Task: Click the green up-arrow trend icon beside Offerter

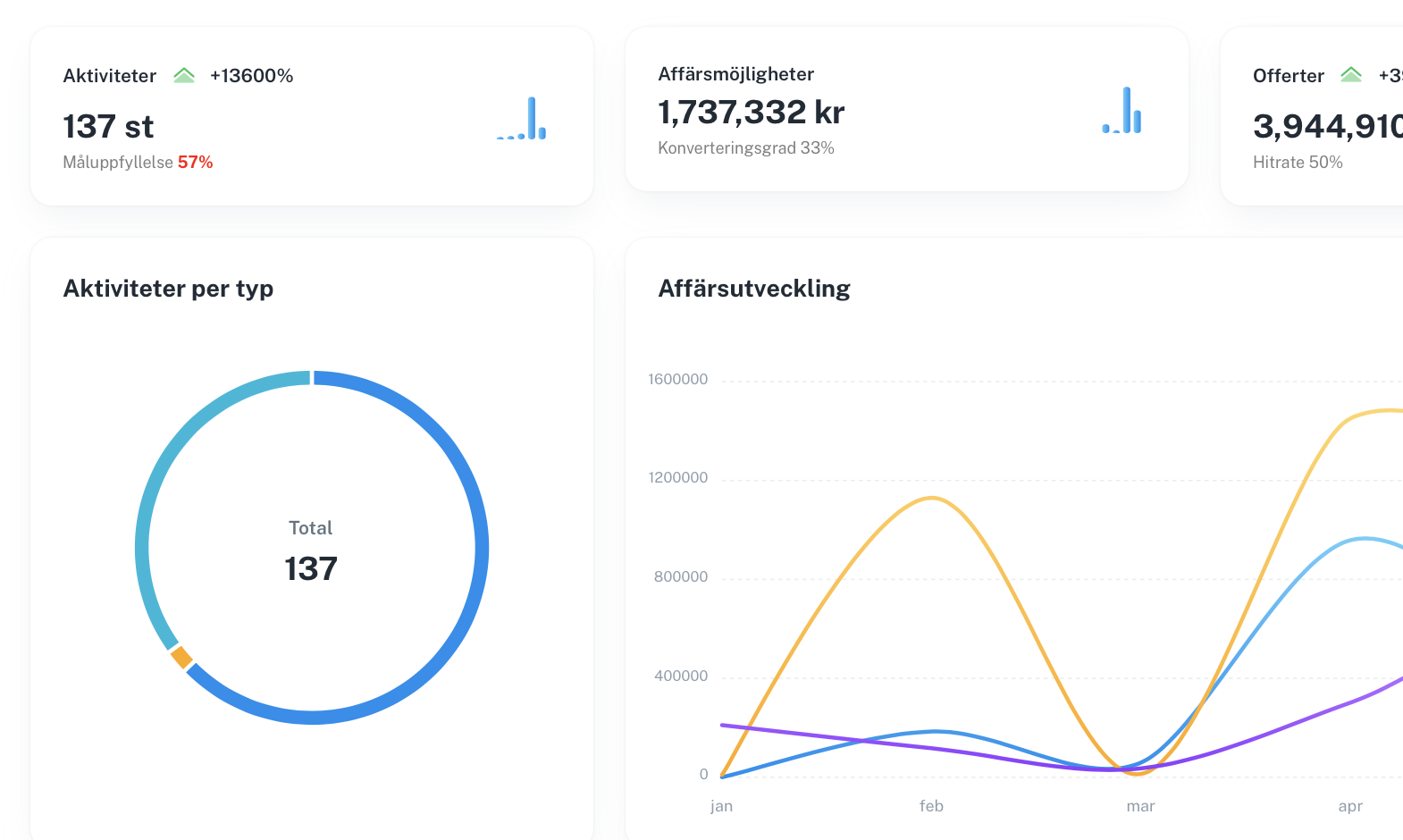Action: pos(1351,75)
